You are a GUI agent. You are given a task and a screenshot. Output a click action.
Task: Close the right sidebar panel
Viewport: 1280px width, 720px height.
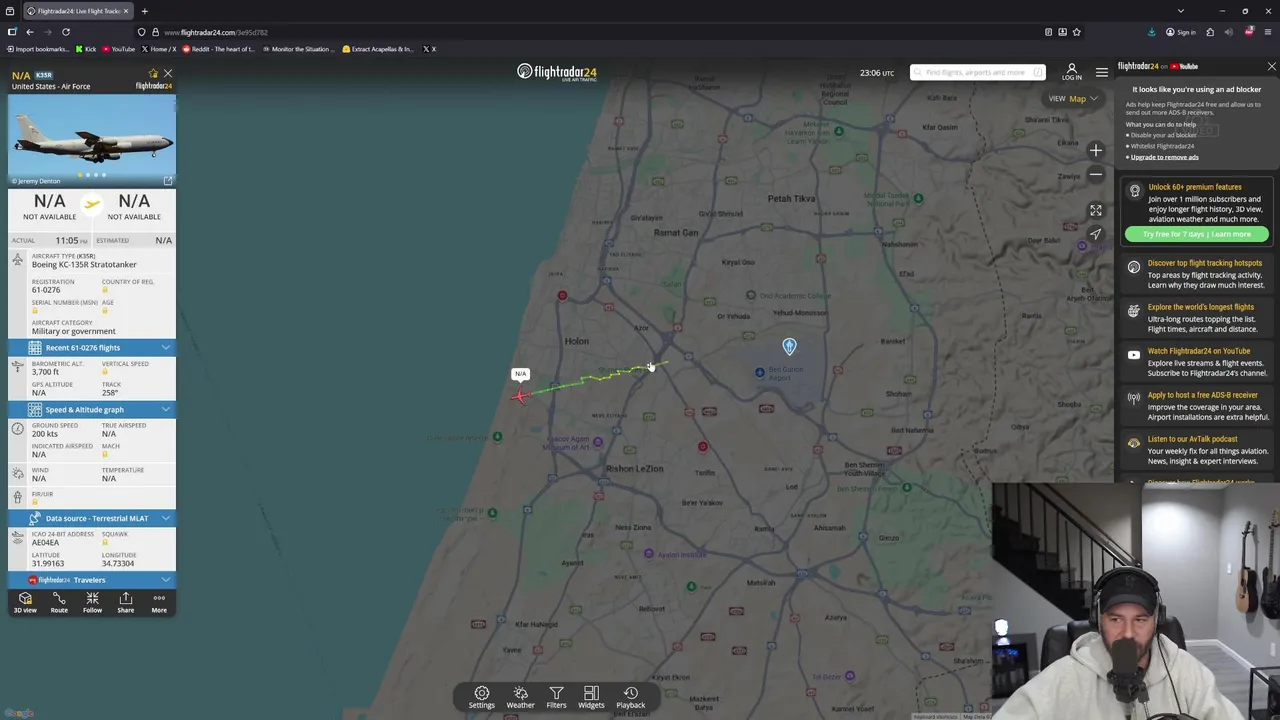click(1271, 67)
